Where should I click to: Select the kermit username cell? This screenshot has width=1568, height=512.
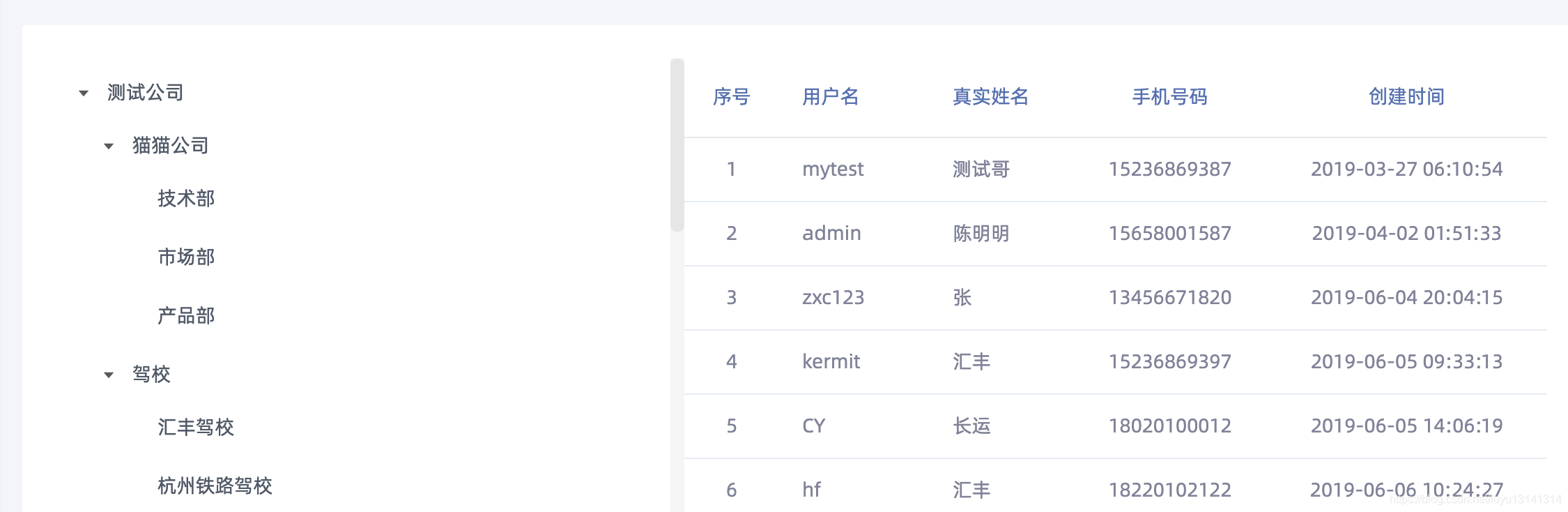(831, 361)
